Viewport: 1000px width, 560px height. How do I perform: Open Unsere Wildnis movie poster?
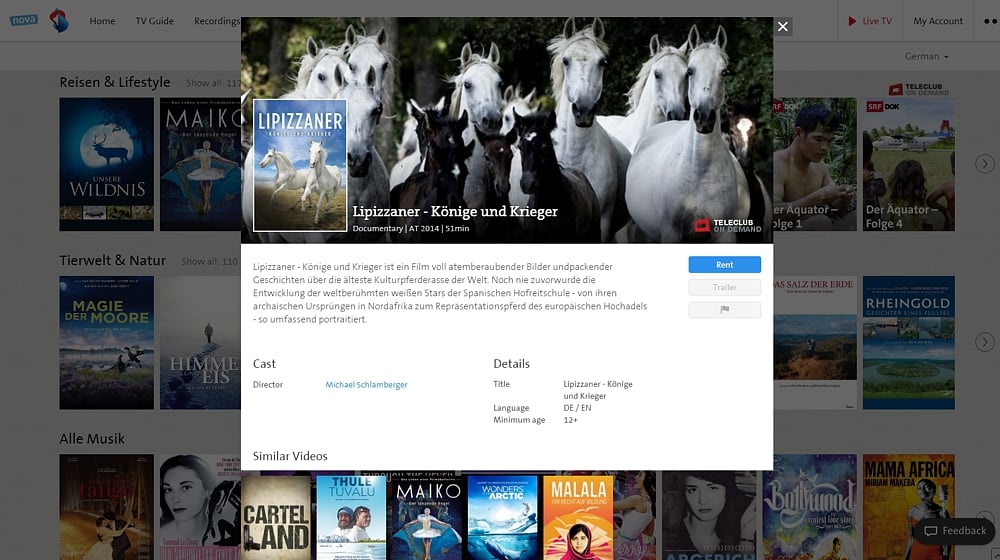click(x=107, y=164)
